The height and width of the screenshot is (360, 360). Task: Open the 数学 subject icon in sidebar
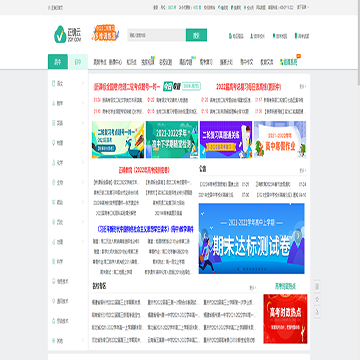pos(54,103)
